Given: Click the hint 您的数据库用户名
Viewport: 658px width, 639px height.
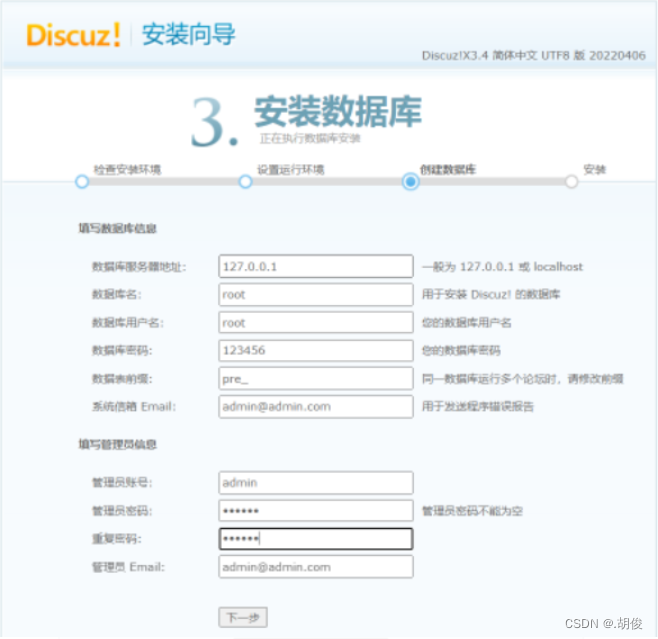Looking at the screenshot, I should click(x=466, y=323).
